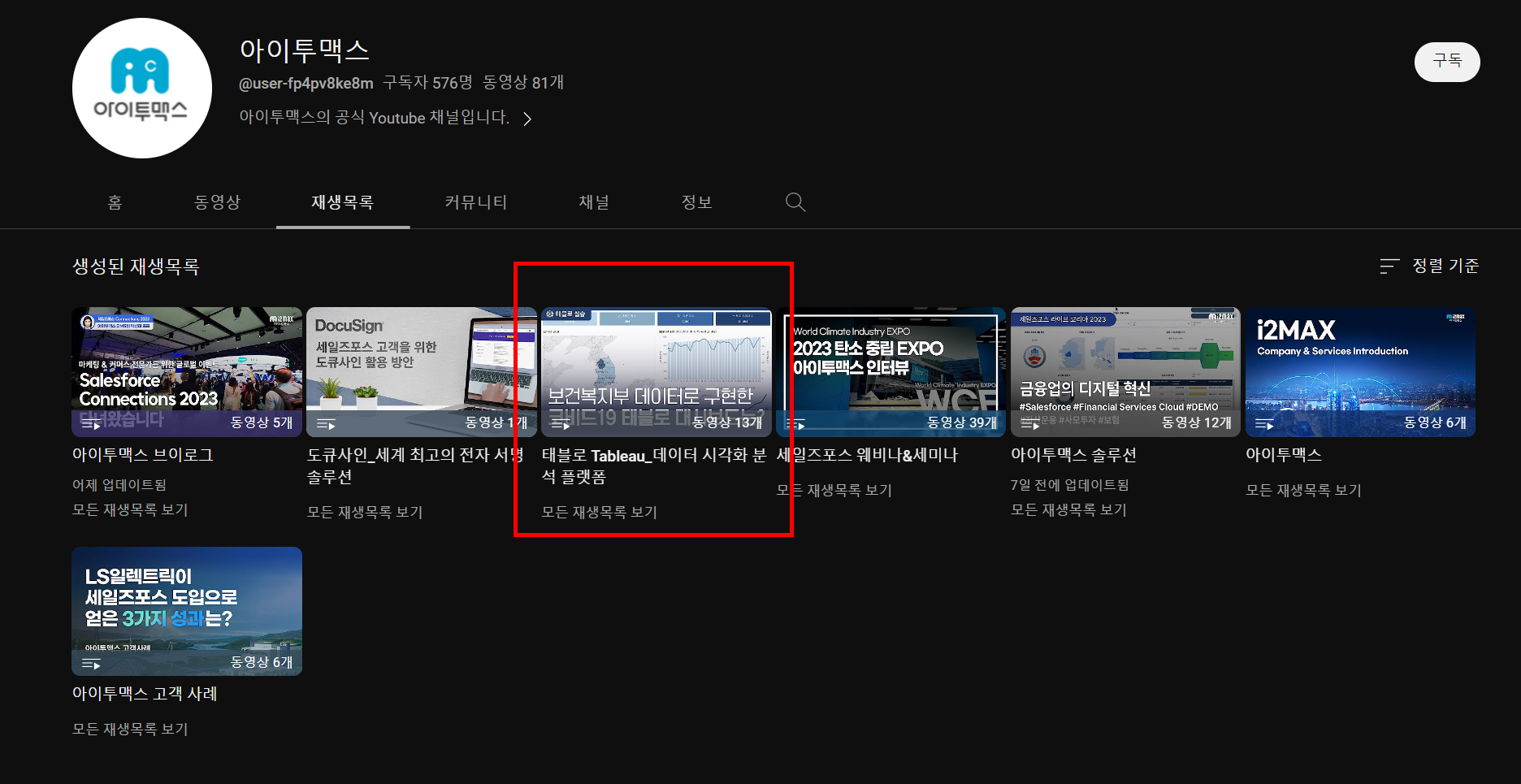The width and height of the screenshot is (1521, 784).
Task: Click 모든 재생목록 보기 under 아이투맥스 고객 사례
Action: (x=130, y=730)
